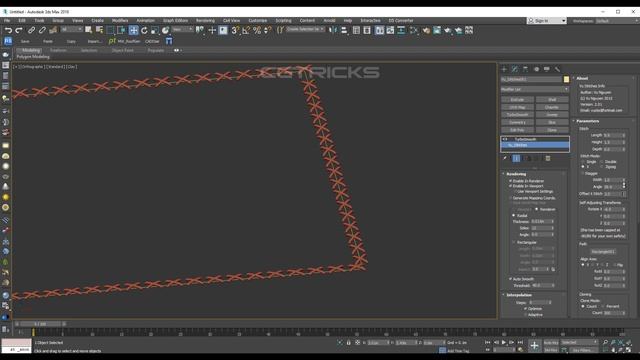This screenshot has height=360, width=640.
Task: Open the Utilities wrench panel tab
Action: [558, 69]
